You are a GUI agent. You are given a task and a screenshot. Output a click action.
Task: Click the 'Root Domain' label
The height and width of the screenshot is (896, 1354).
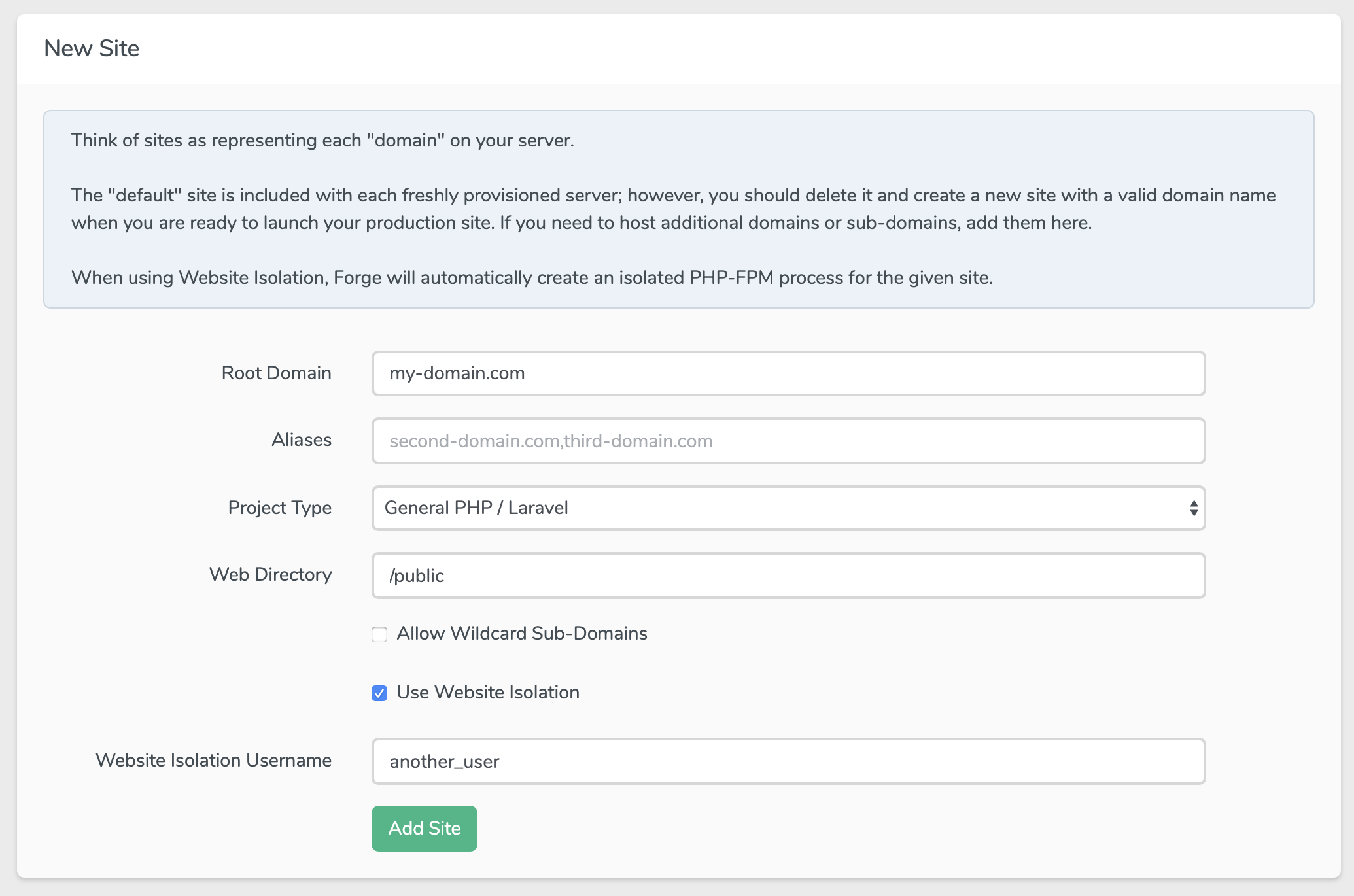(x=277, y=373)
